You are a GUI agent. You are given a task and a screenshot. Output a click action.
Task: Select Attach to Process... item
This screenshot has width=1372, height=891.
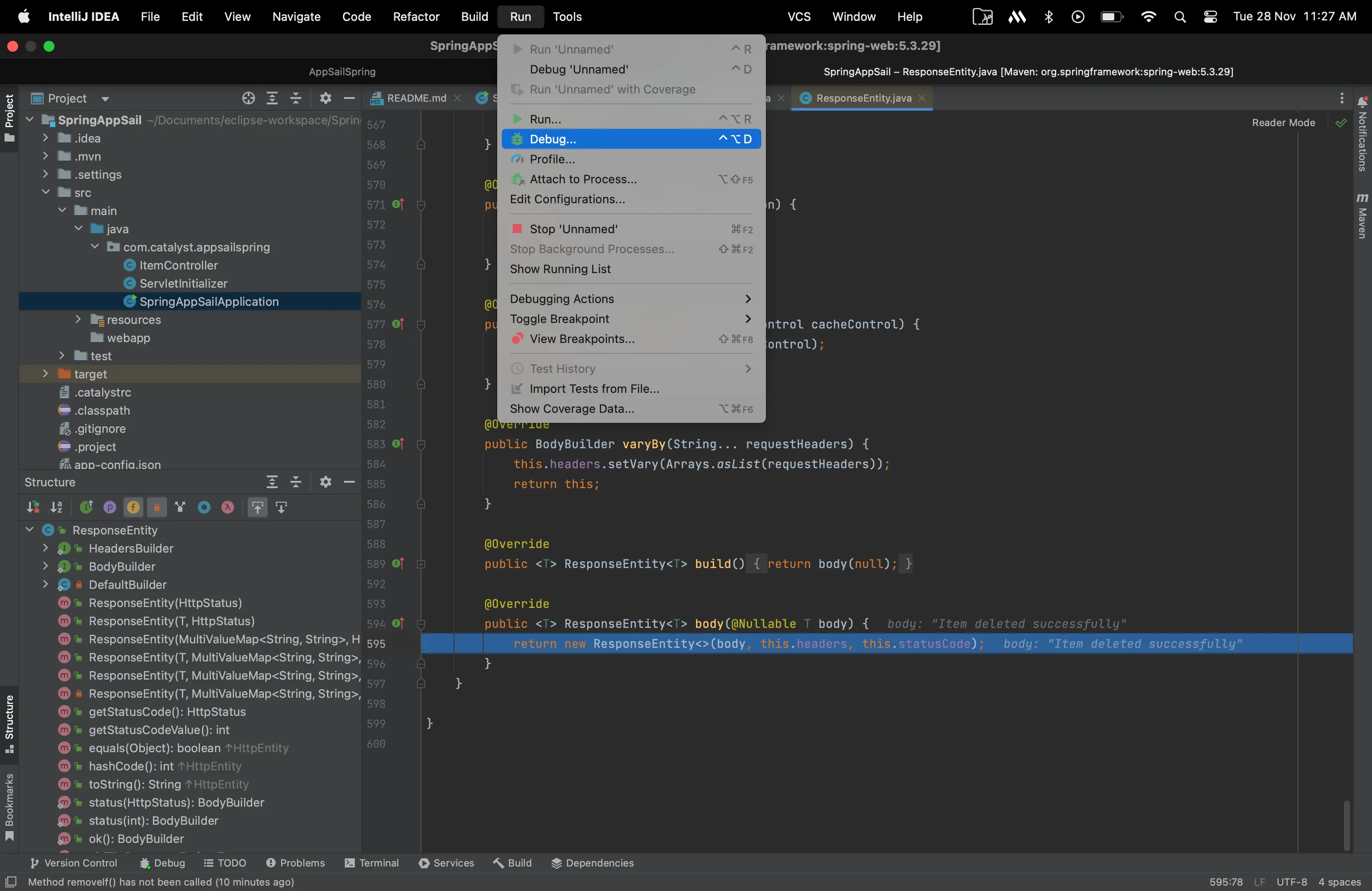[x=631, y=179]
